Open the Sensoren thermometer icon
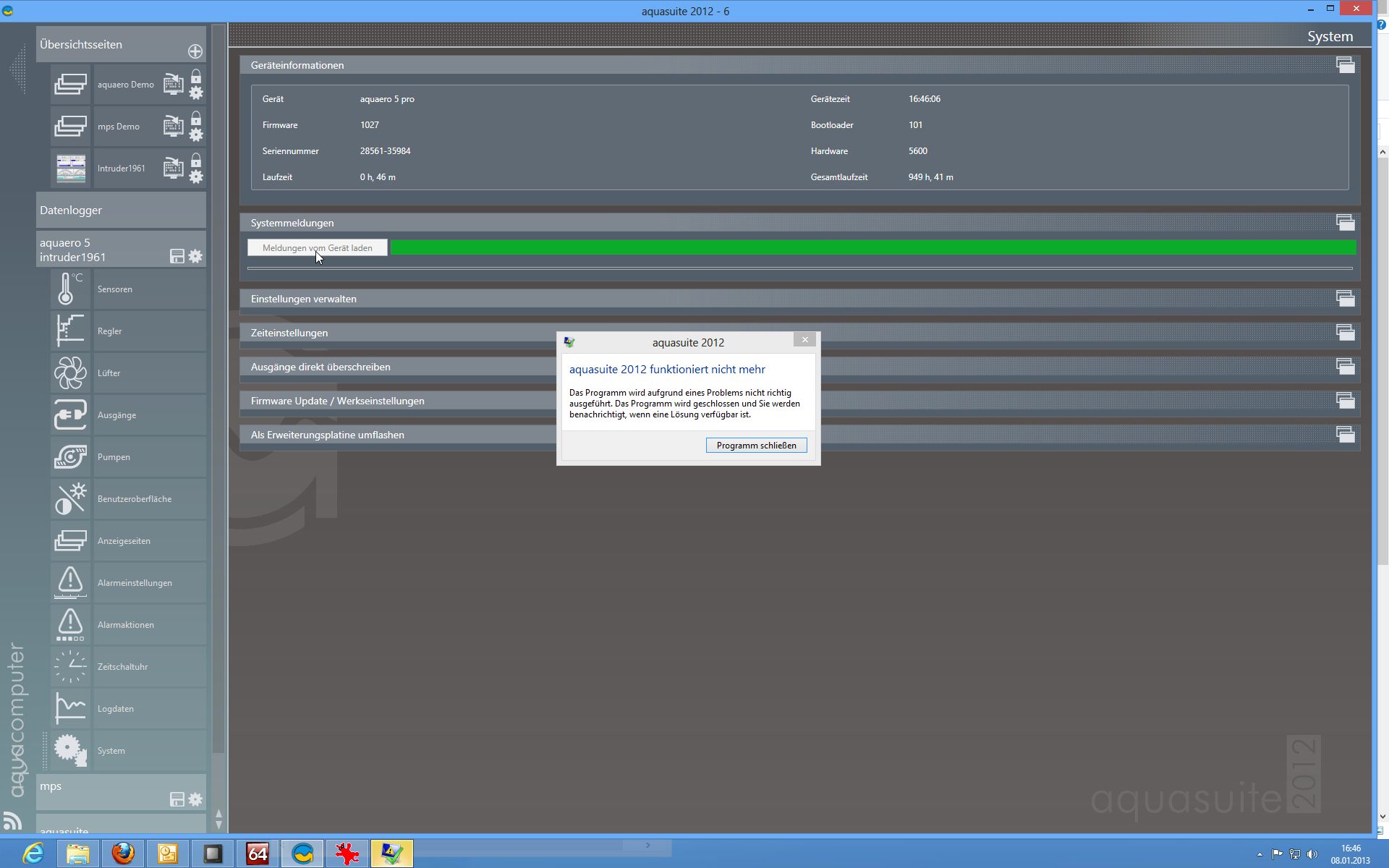This screenshot has height=868, width=1389. tap(70, 289)
